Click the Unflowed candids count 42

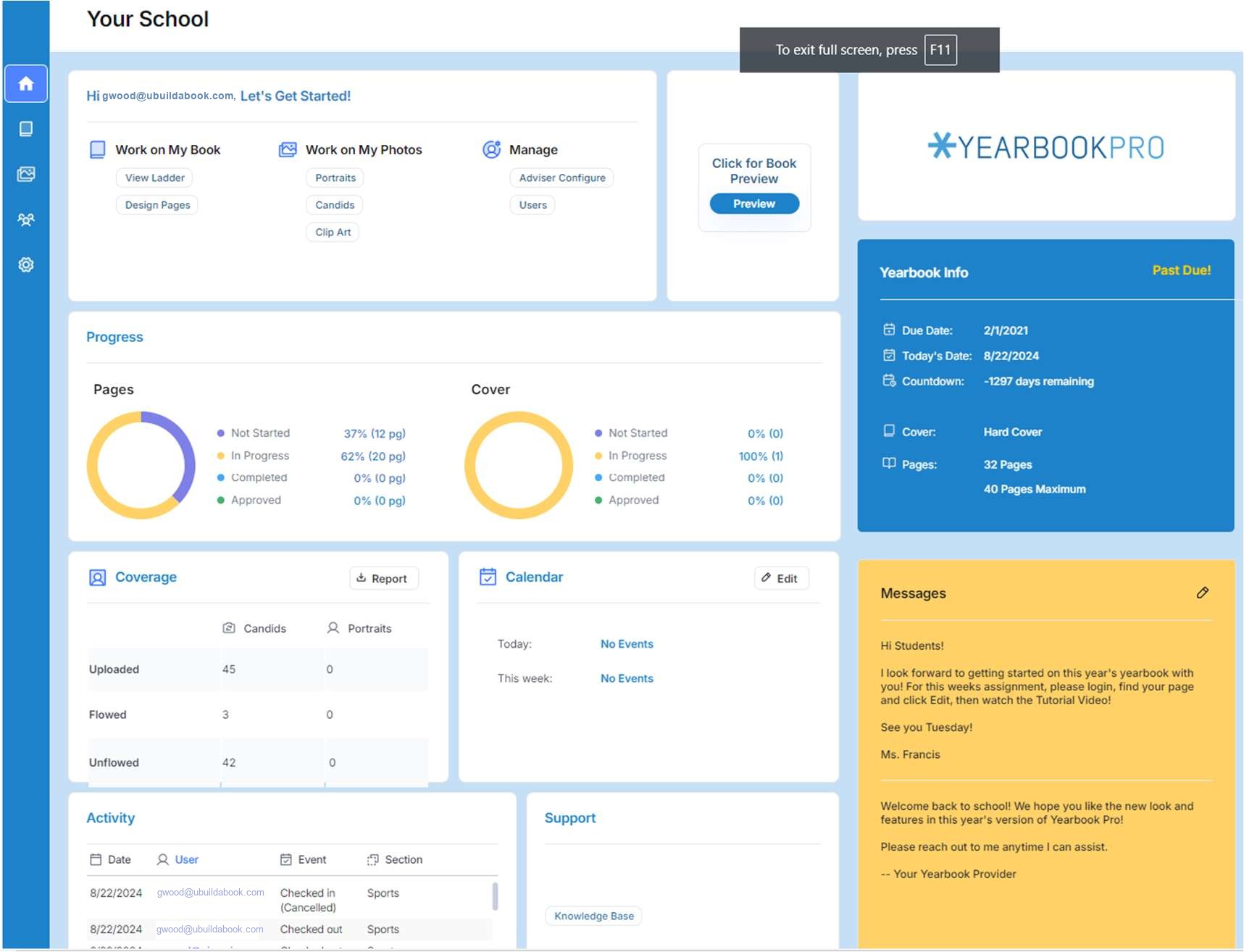click(x=229, y=762)
